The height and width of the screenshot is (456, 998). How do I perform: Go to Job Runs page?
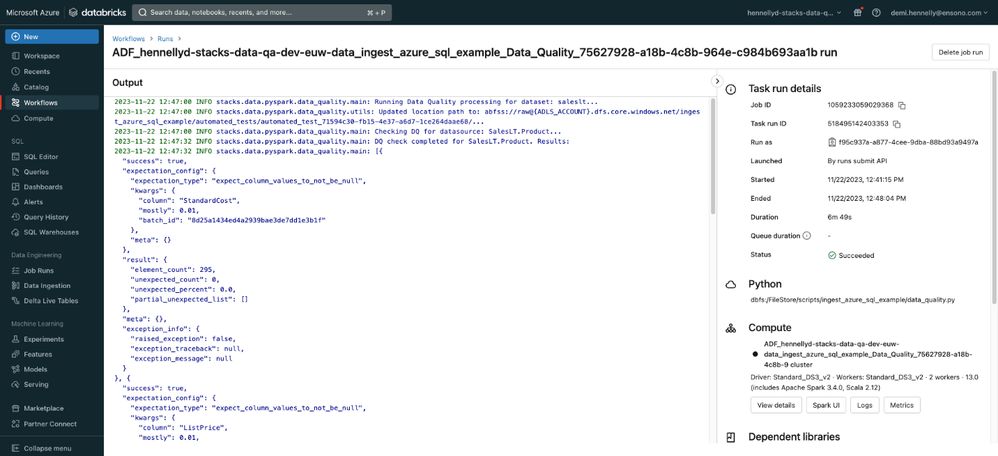[x=52, y=271]
